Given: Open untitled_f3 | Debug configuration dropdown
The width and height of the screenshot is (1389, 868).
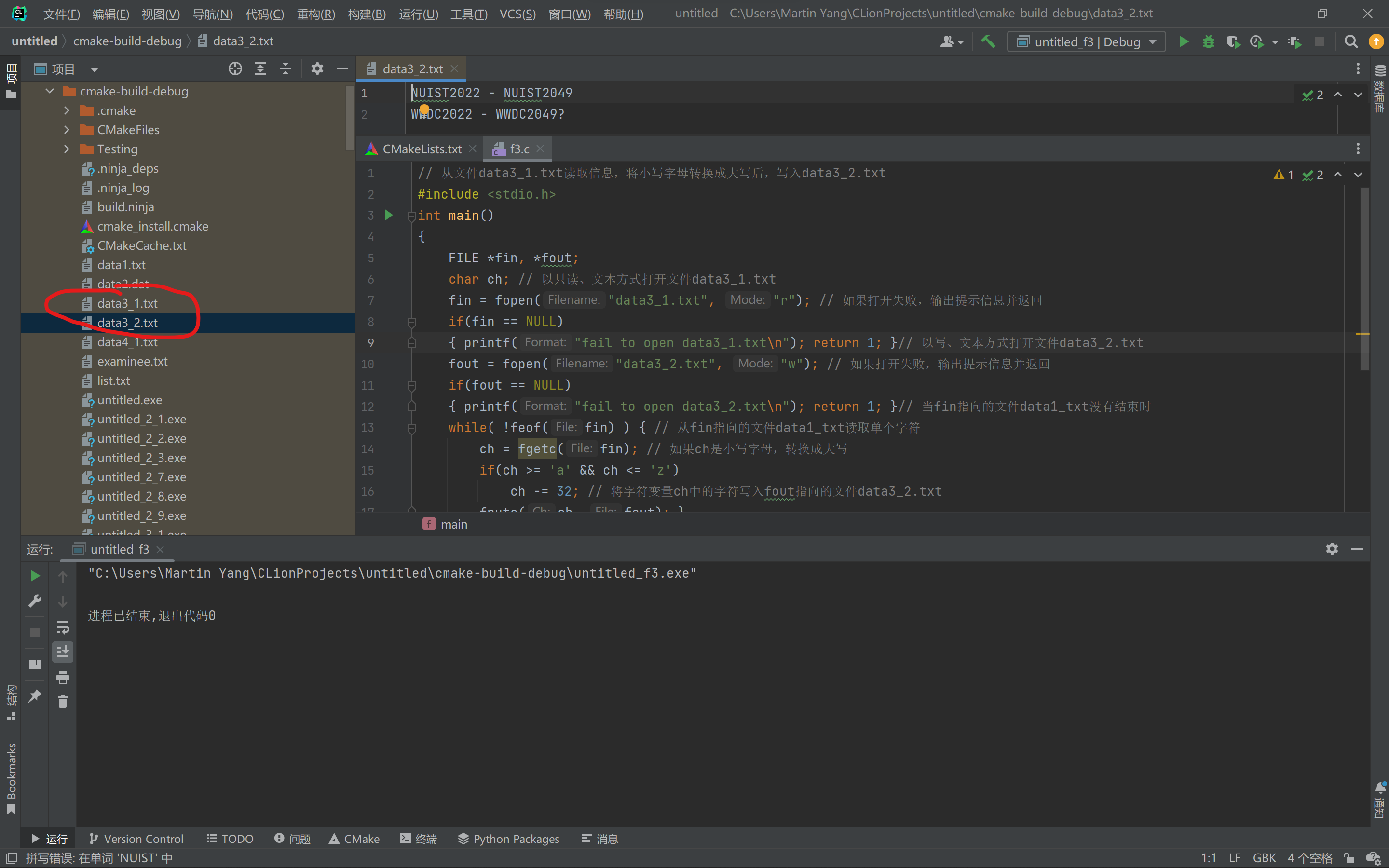Looking at the screenshot, I should pyautogui.click(x=1087, y=42).
